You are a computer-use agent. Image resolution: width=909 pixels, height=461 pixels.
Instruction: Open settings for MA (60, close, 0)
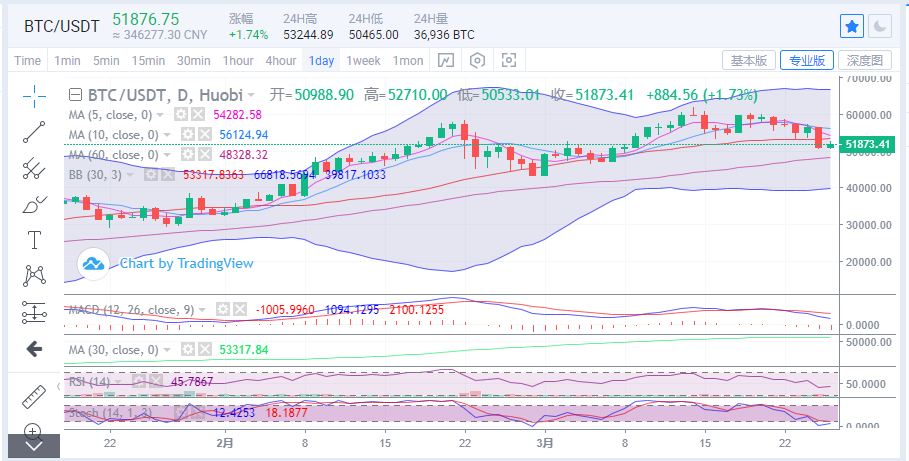coord(187,154)
